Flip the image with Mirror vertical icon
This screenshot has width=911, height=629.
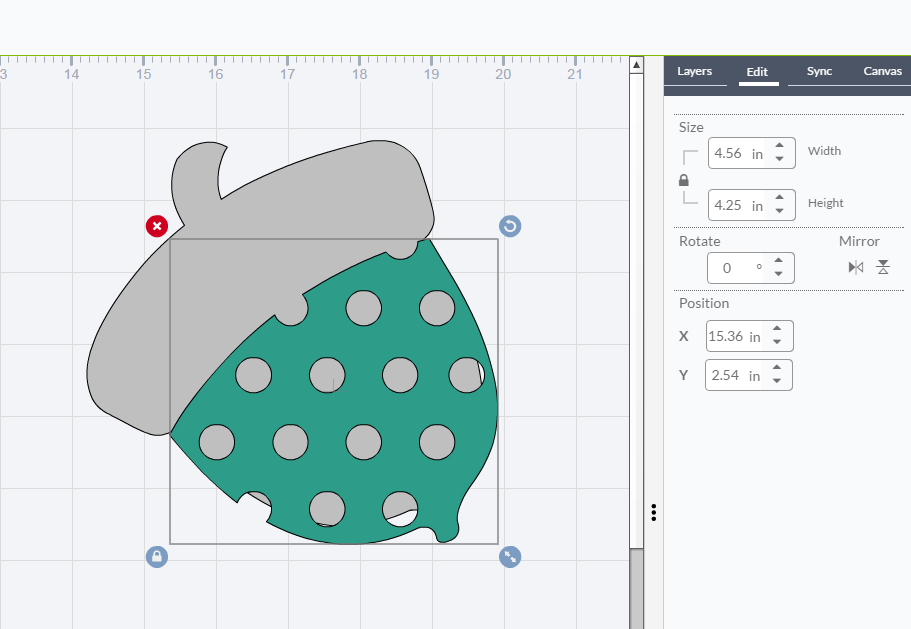pyautogui.click(x=883, y=267)
